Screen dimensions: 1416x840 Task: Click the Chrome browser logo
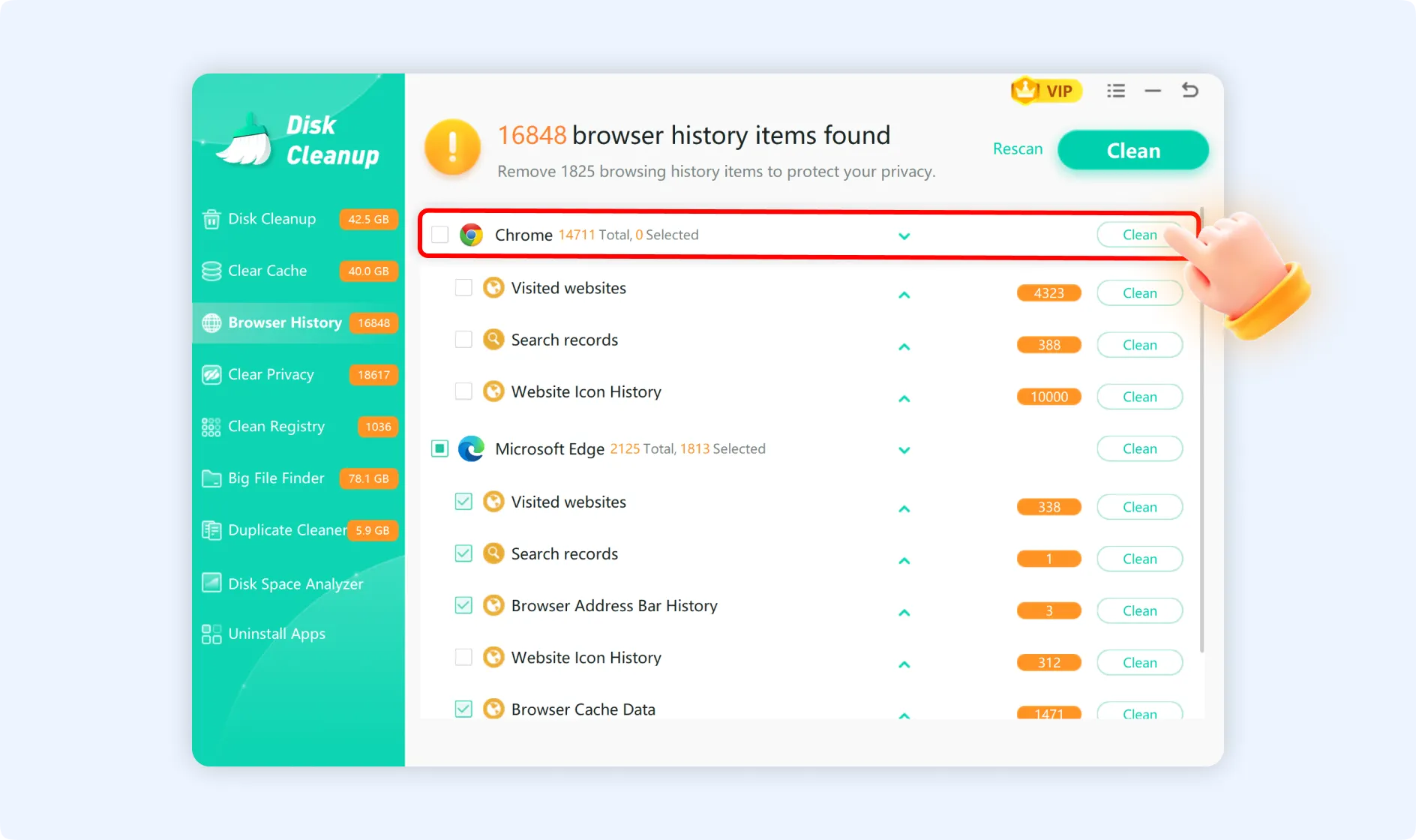point(471,235)
